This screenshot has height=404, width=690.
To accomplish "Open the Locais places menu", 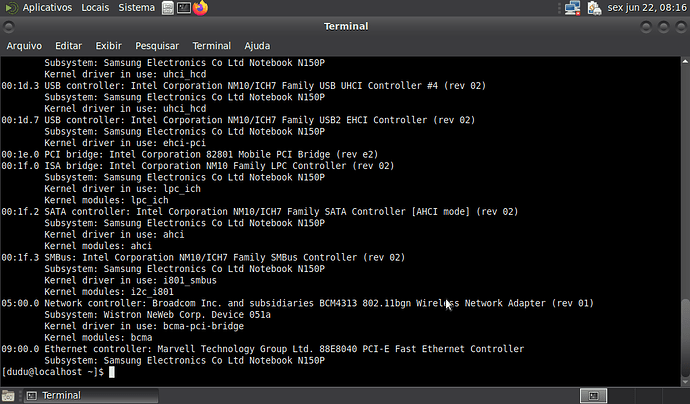I will click(95, 8).
